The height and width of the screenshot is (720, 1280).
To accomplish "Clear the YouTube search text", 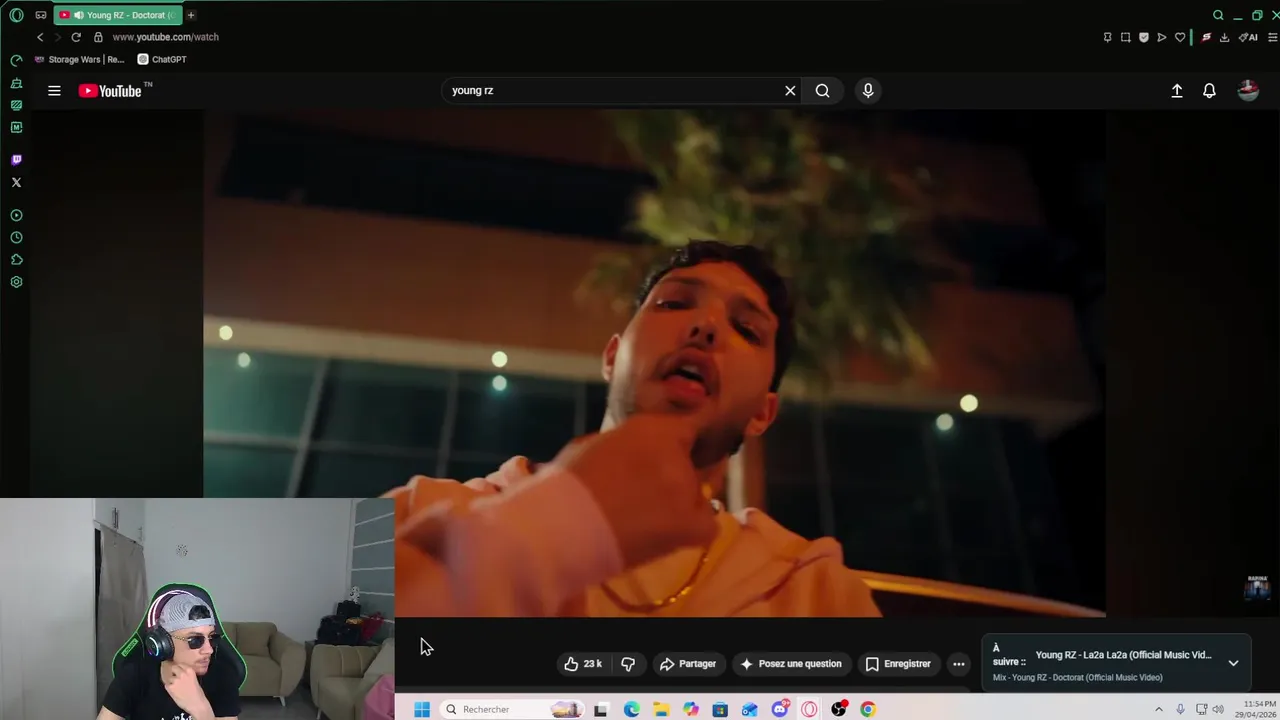I will click(790, 90).
